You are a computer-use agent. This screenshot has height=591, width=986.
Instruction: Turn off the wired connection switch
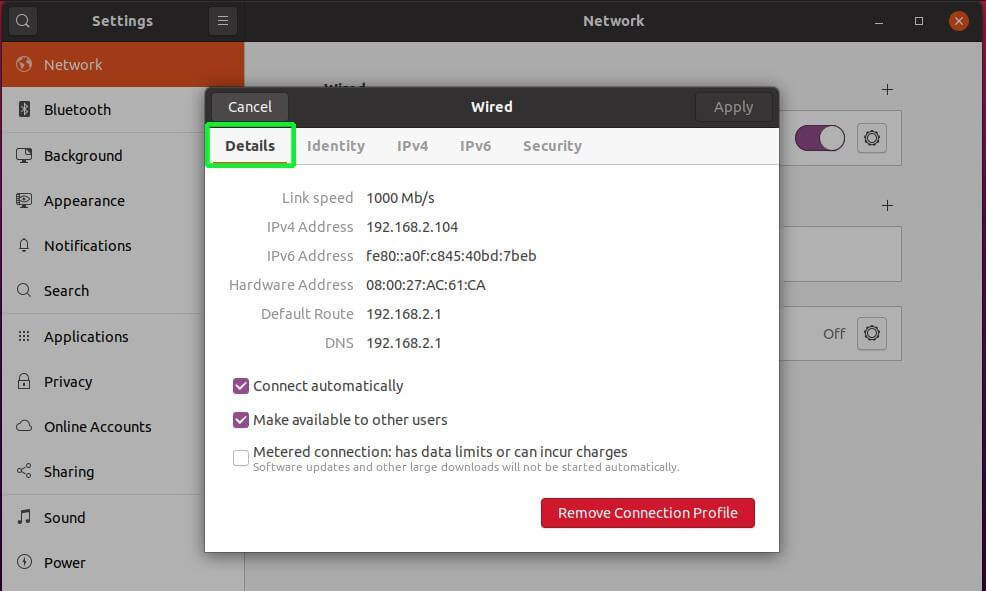point(820,138)
